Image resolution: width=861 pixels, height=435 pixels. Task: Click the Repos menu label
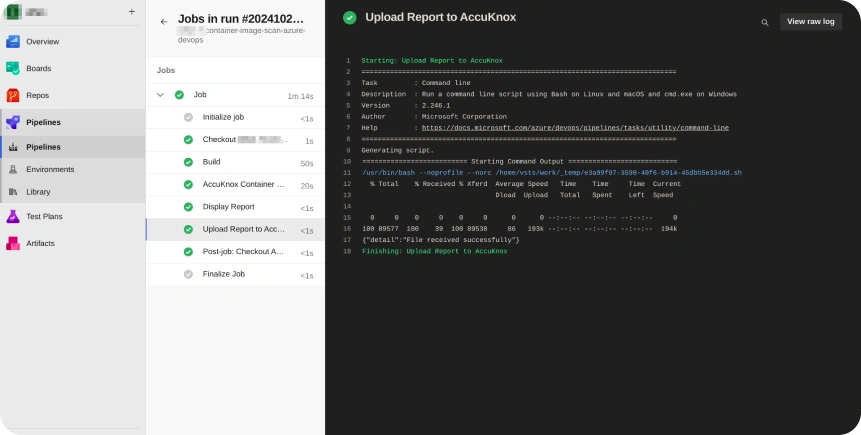click(37, 96)
